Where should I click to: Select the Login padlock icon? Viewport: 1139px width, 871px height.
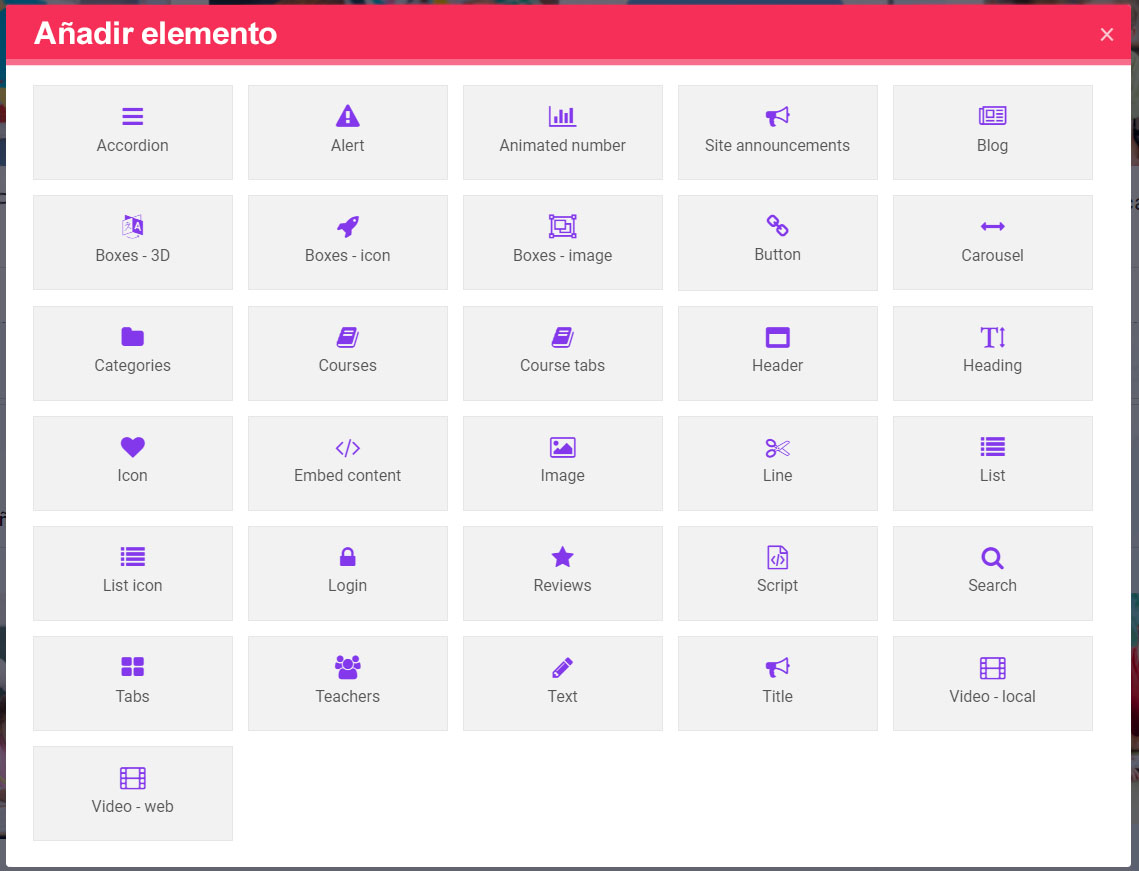coord(347,557)
